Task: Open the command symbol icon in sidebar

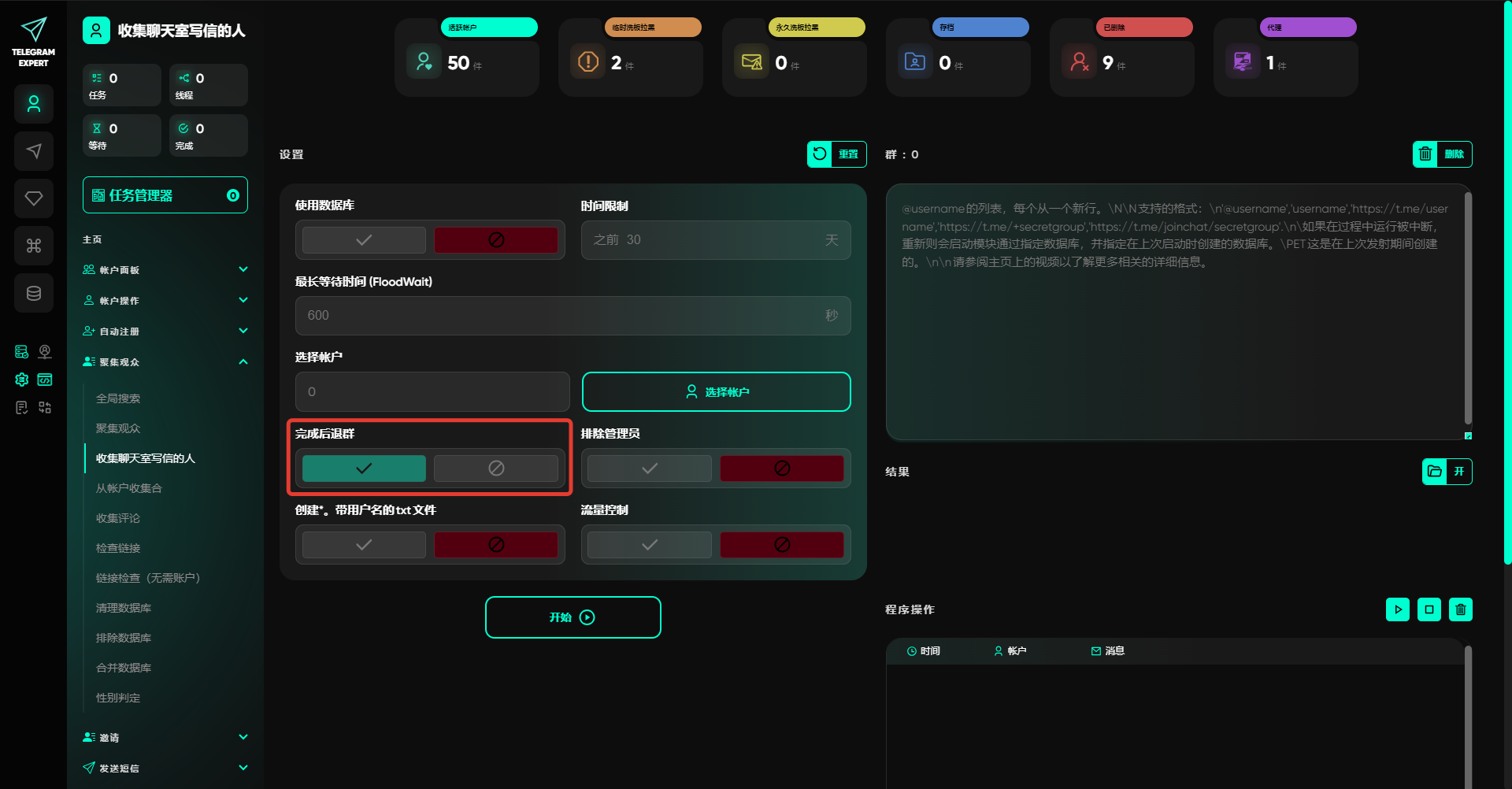Action: pyautogui.click(x=34, y=246)
